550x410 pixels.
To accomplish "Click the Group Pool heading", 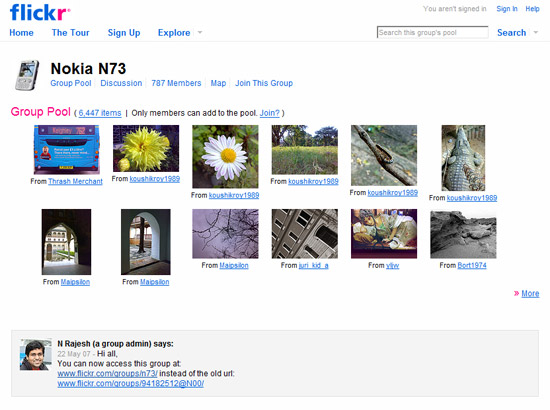I will tap(41, 112).
